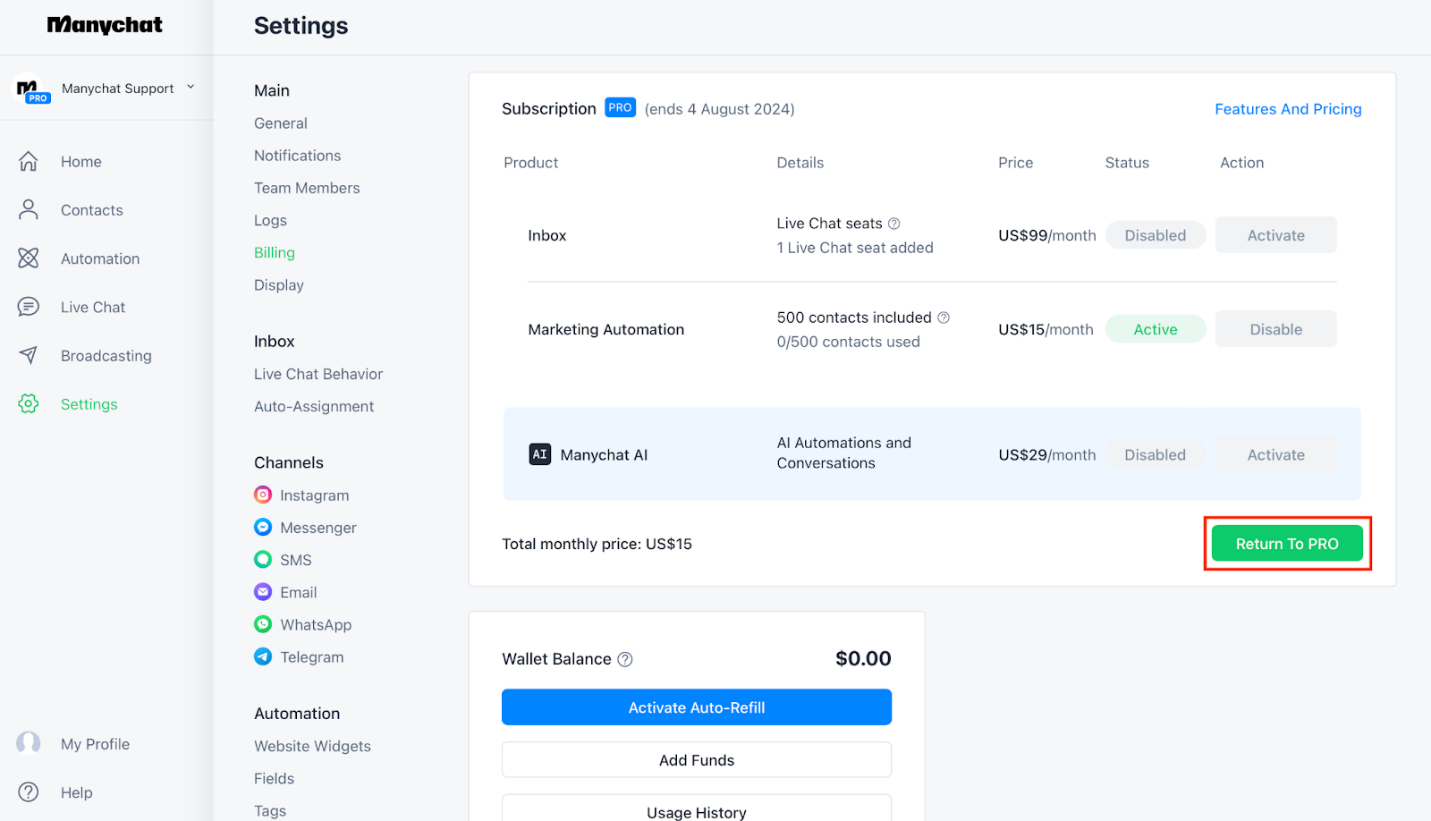Click the Add Funds button

(696, 760)
